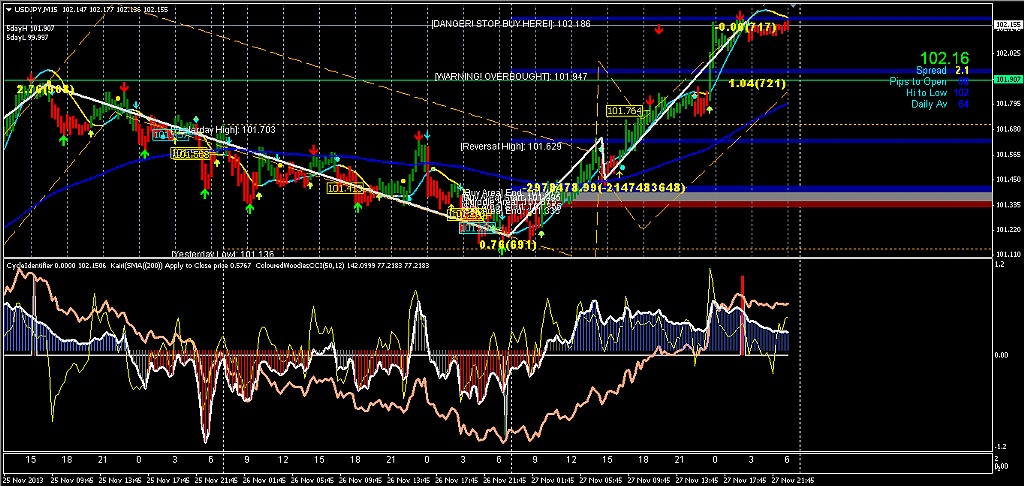This screenshot has height=486, width=1024.
Task: Click the 25 Nov 2013 date on time axis
Action: [23, 481]
